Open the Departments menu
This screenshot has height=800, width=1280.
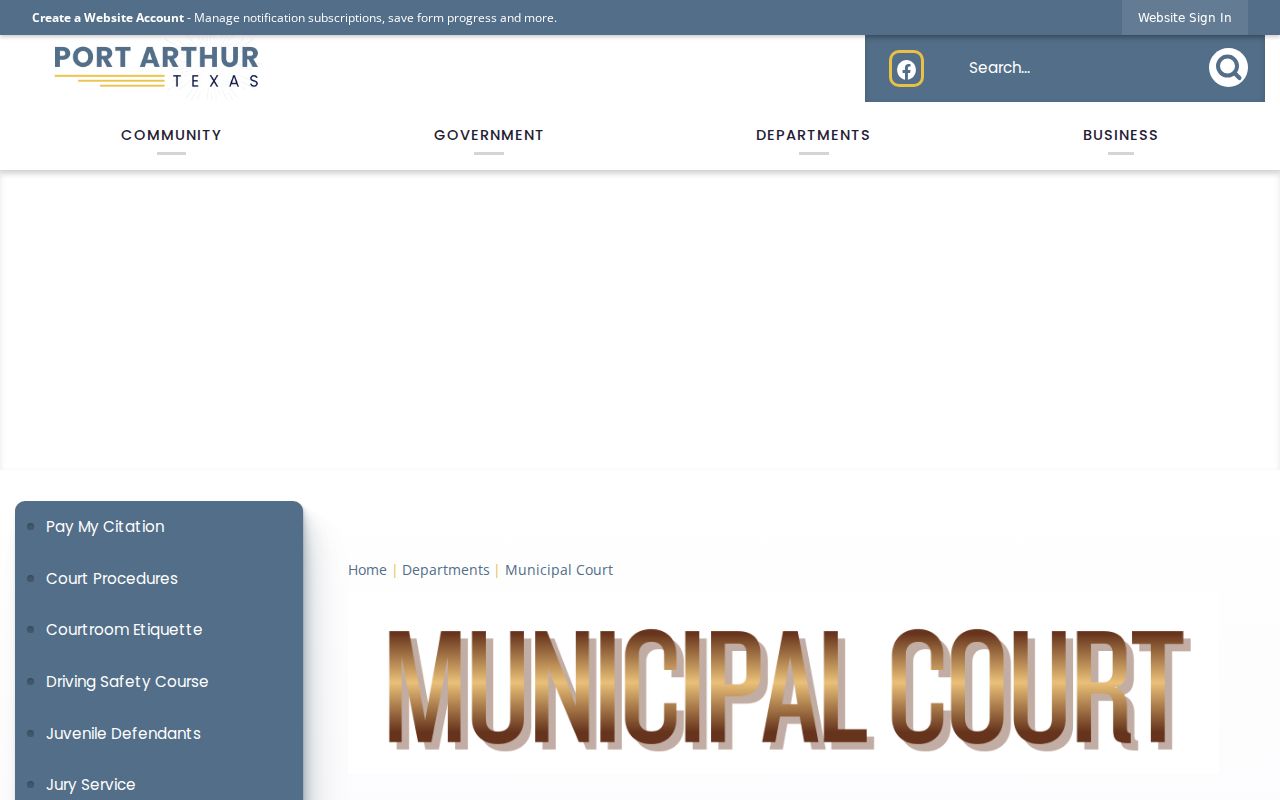pyautogui.click(x=813, y=135)
